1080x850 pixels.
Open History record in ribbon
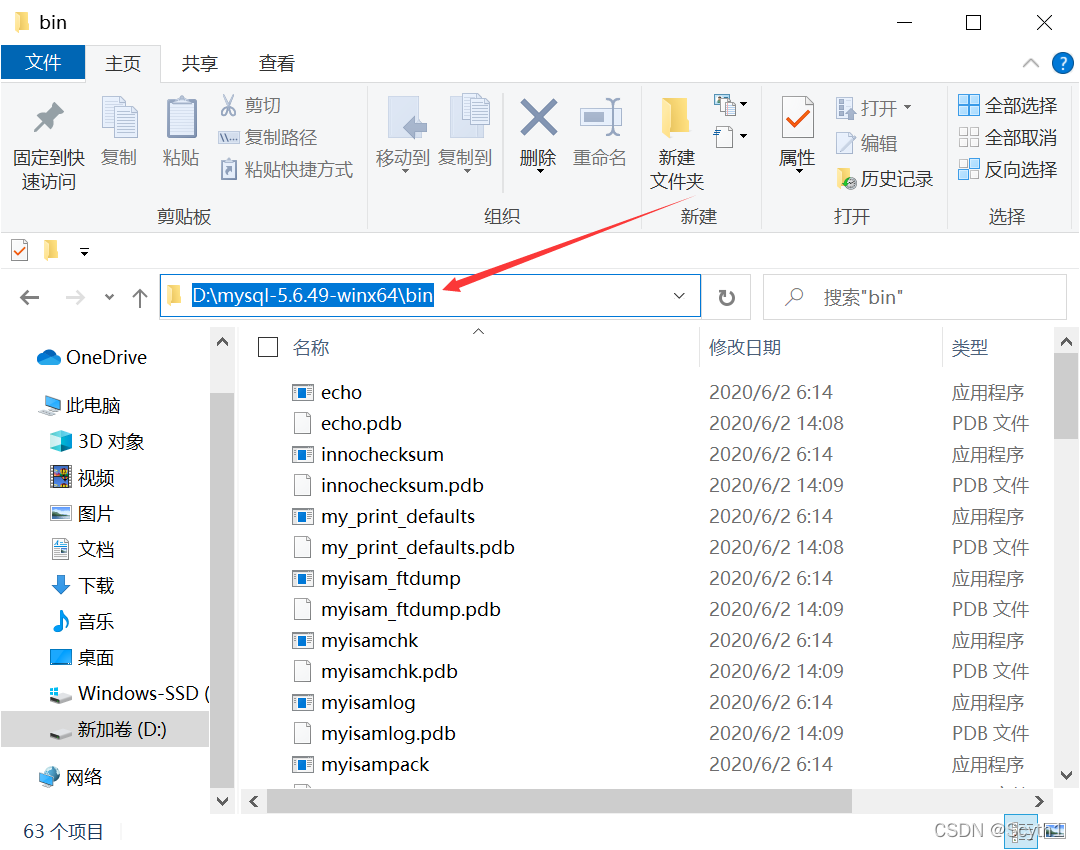pos(884,179)
